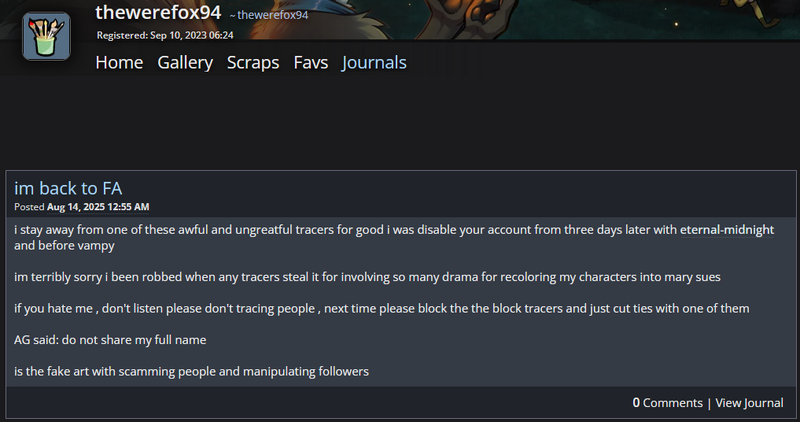Click the thewerefox94 user avatar icon
800x422 pixels.
point(46,37)
